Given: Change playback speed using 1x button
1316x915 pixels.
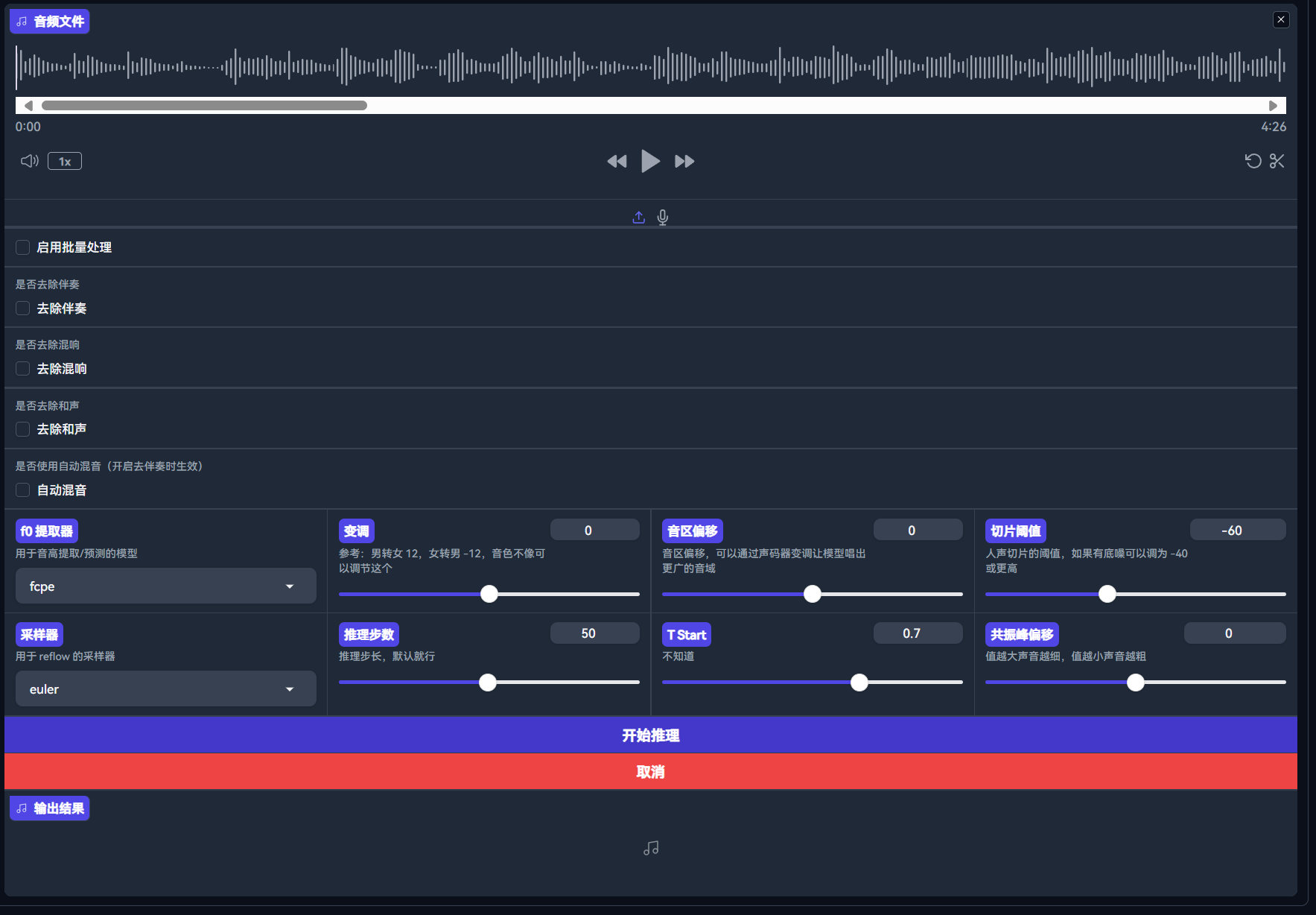Looking at the screenshot, I should tap(65, 161).
